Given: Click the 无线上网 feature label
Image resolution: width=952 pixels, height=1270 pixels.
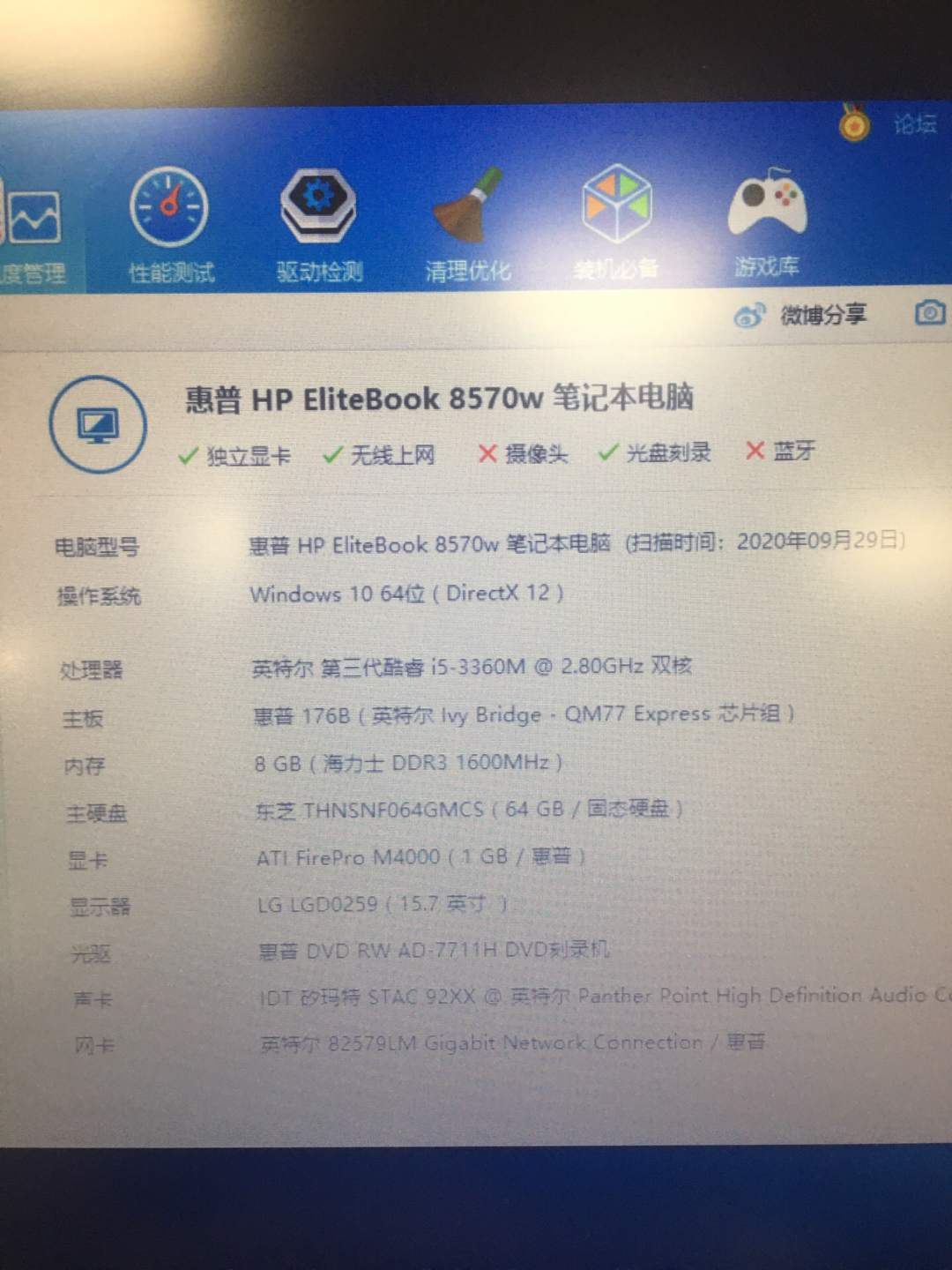Looking at the screenshot, I should pyautogui.click(x=393, y=455).
